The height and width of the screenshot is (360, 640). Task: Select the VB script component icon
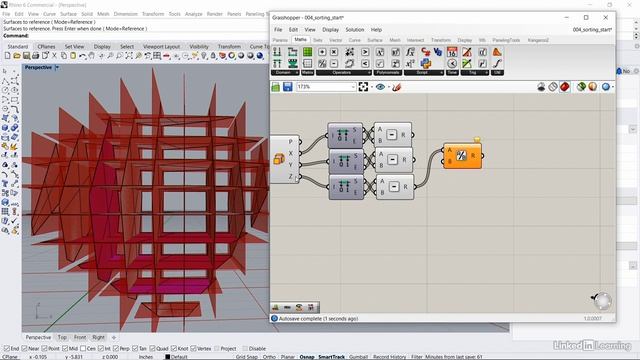[438, 52]
